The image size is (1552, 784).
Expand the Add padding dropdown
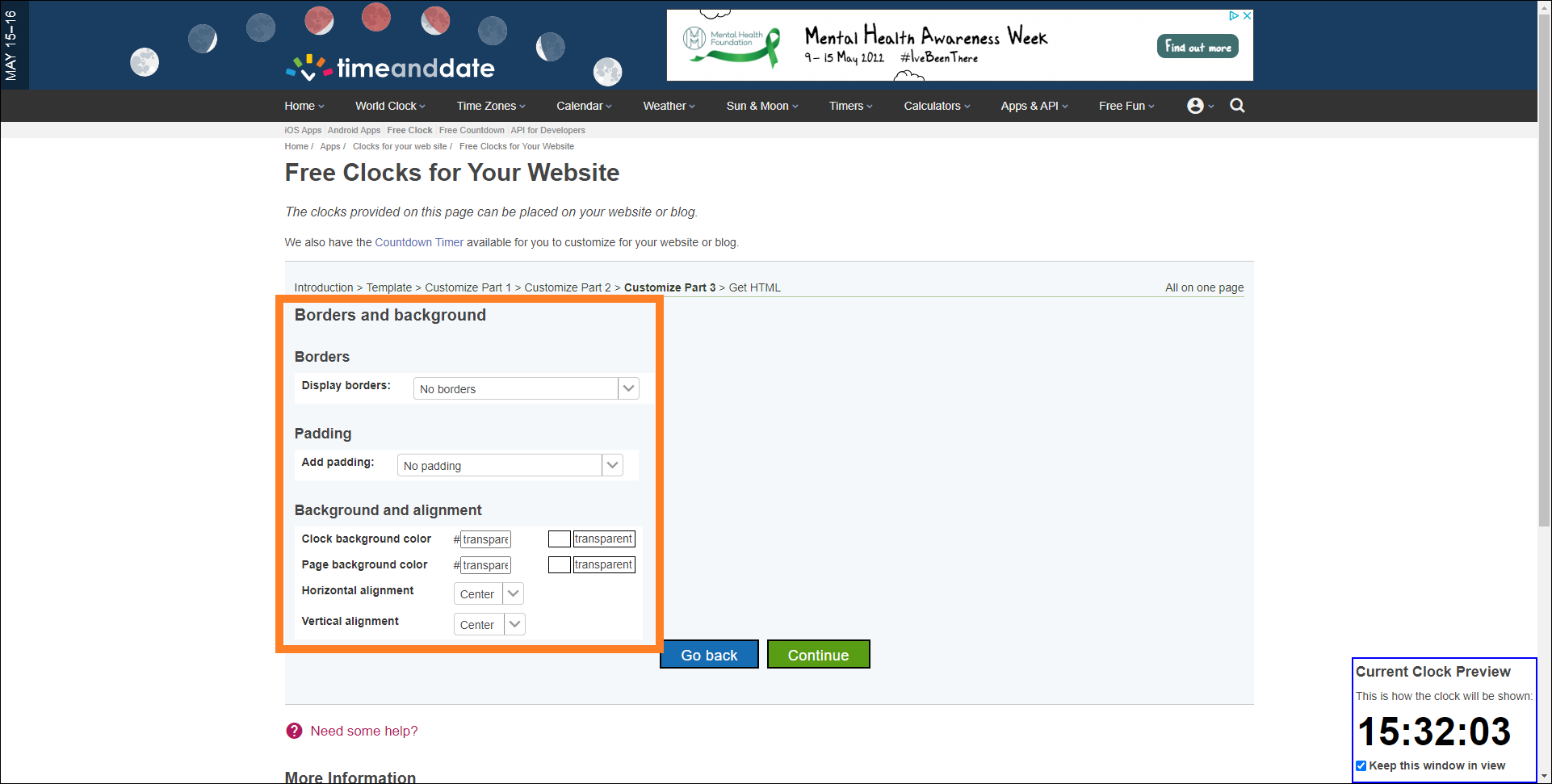(510, 465)
